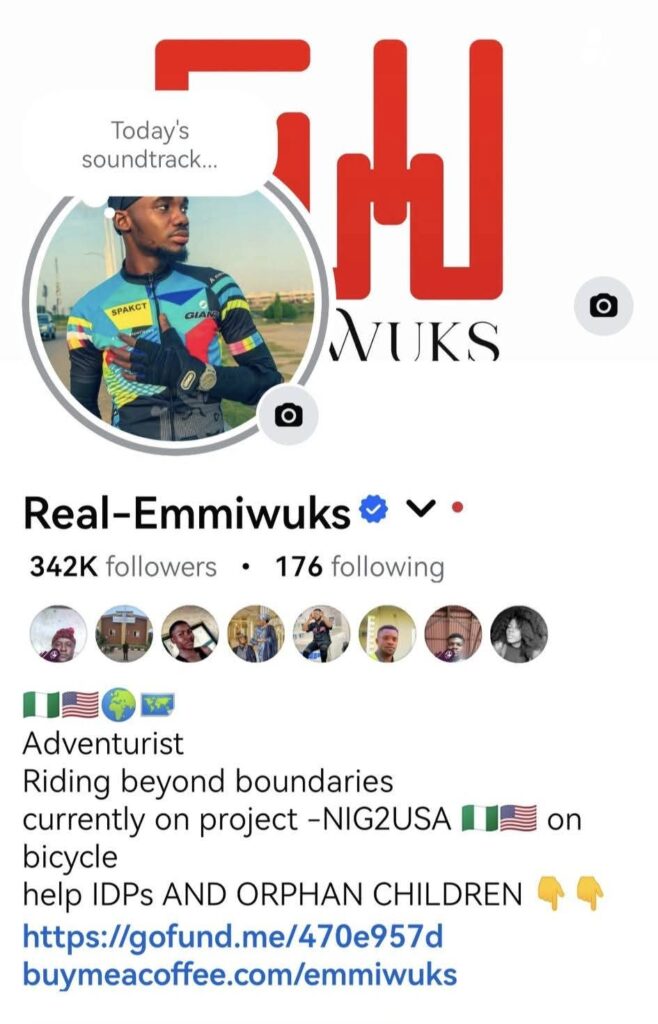Open the gofund.me/470e957d link
Viewport: 658px width, 1024px height.
(233, 936)
